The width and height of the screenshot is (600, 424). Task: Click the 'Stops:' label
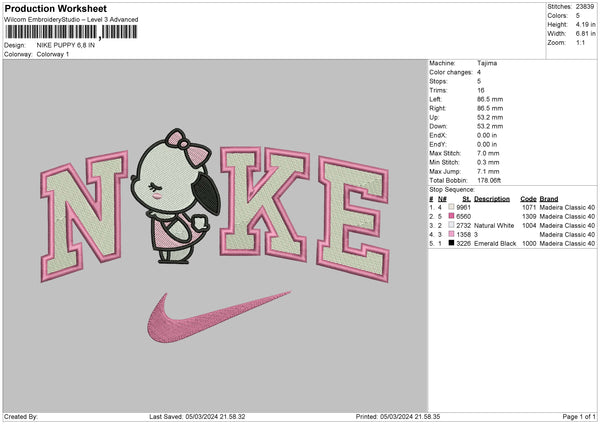click(x=438, y=81)
